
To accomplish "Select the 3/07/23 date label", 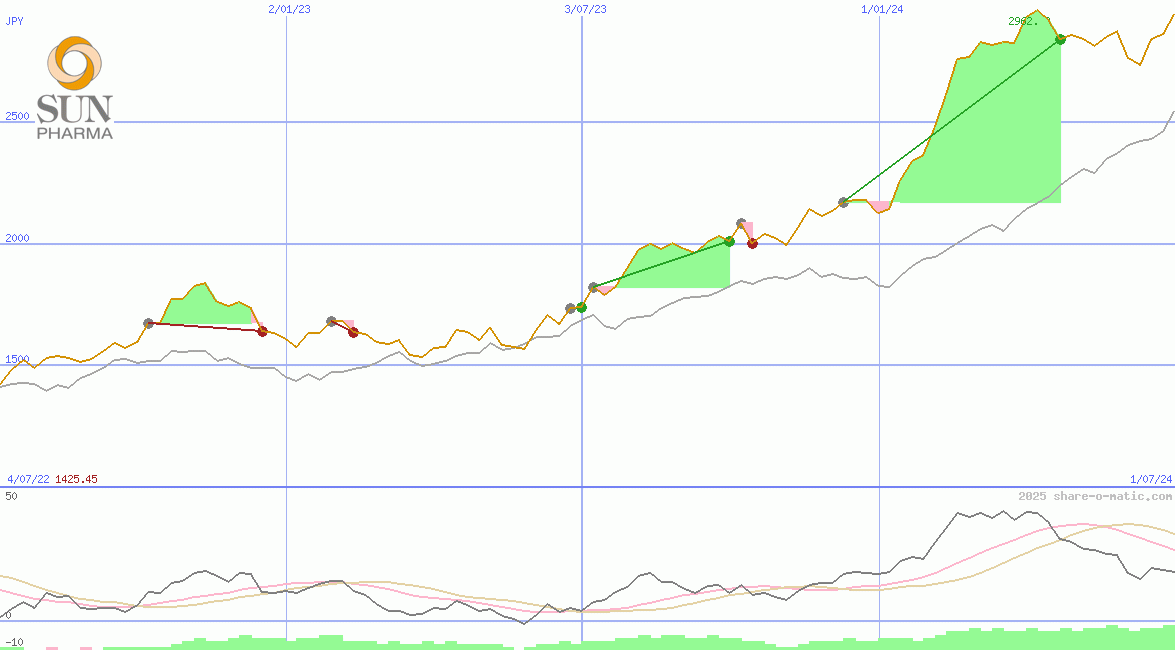I will [x=585, y=9].
